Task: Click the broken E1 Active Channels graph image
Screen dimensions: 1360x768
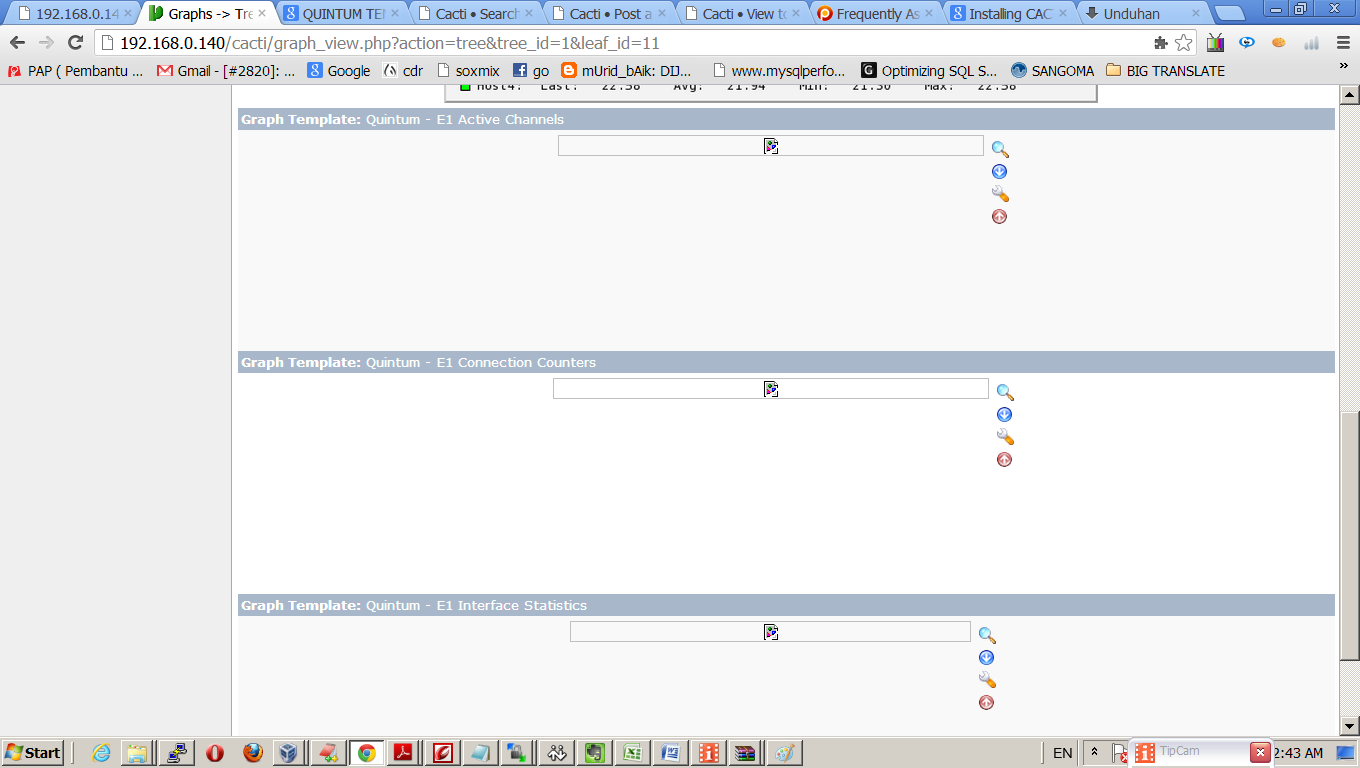Action: point(770,146)
